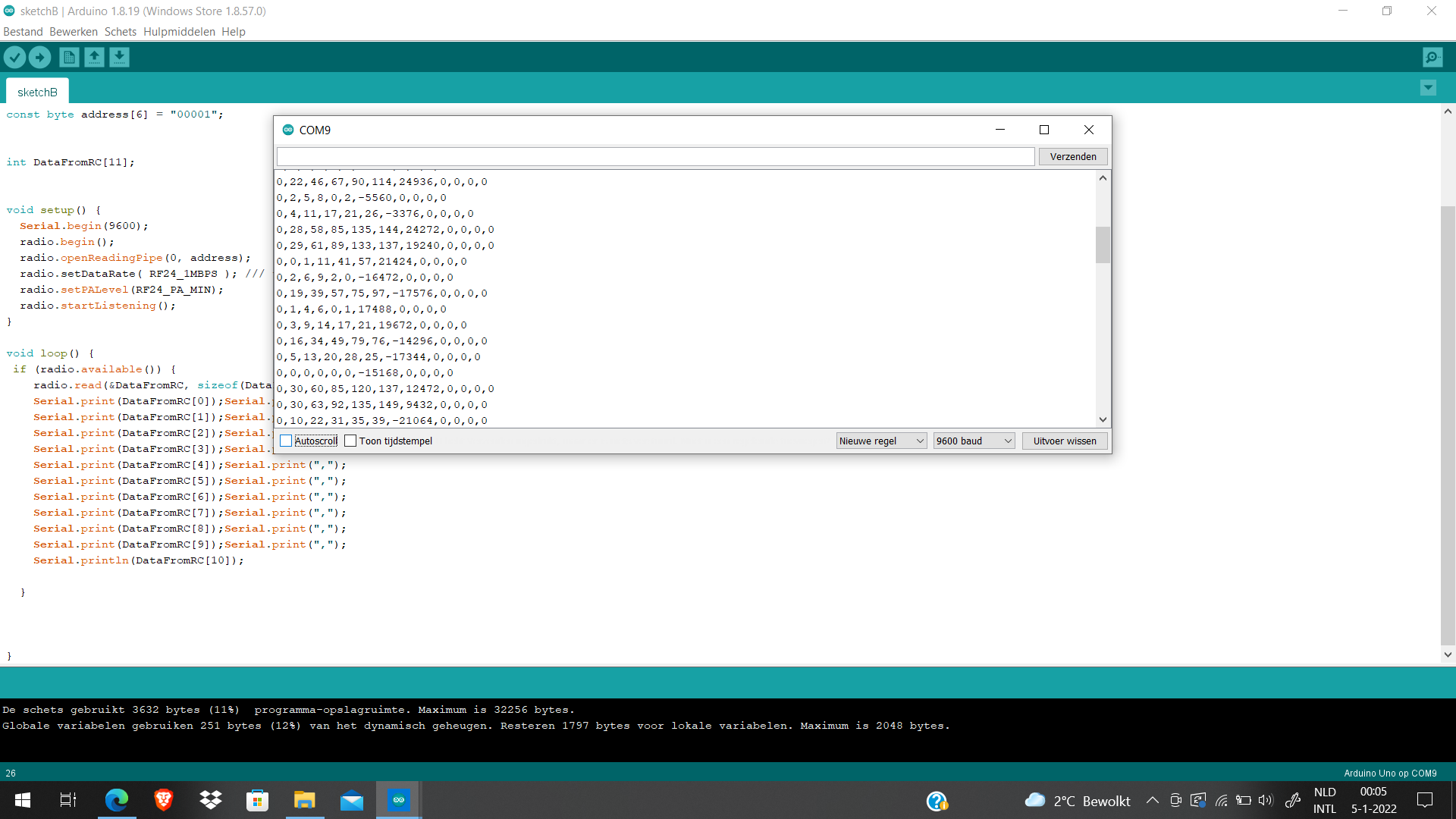The height and width of the screenshot is (819, 1456).
Task: Click the Save sketch down-arrow icon
Action: (119, 57)
